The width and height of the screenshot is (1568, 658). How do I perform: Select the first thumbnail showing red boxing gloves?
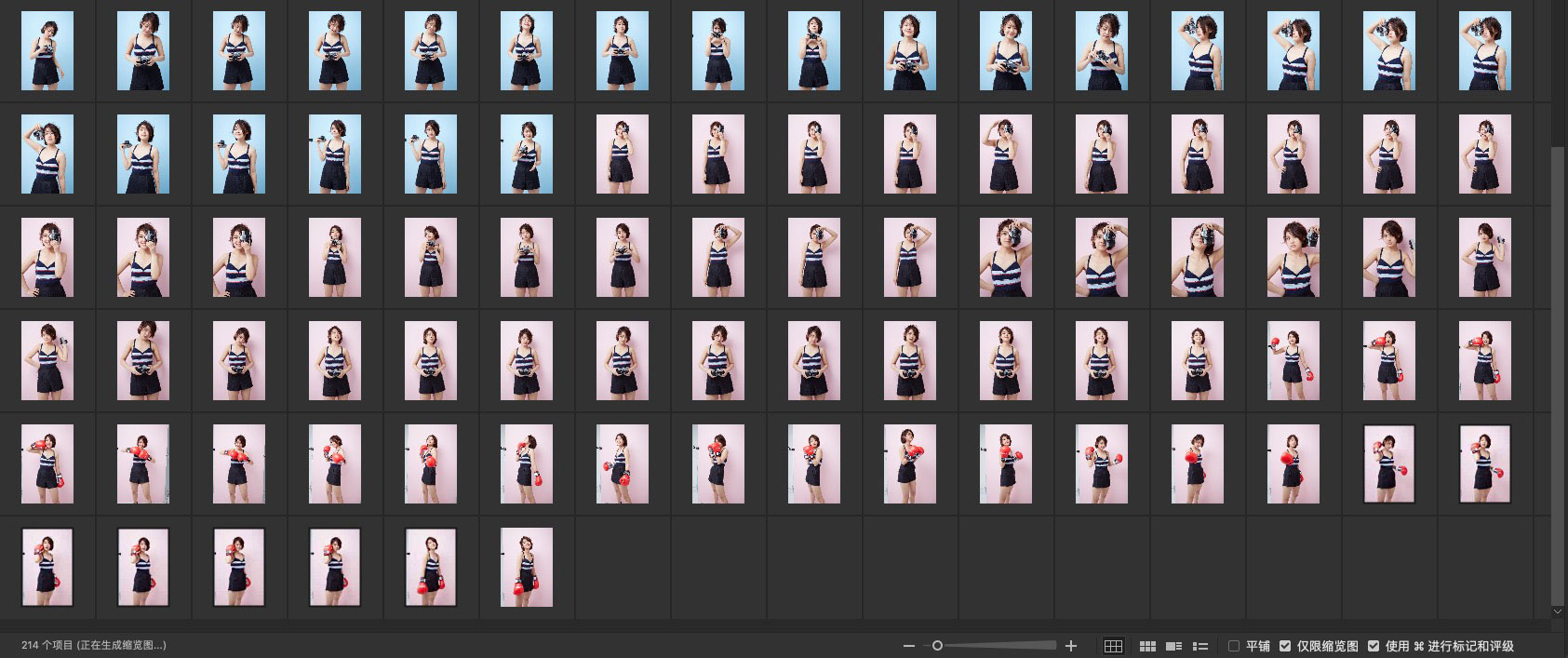(x=1293, y=361)
